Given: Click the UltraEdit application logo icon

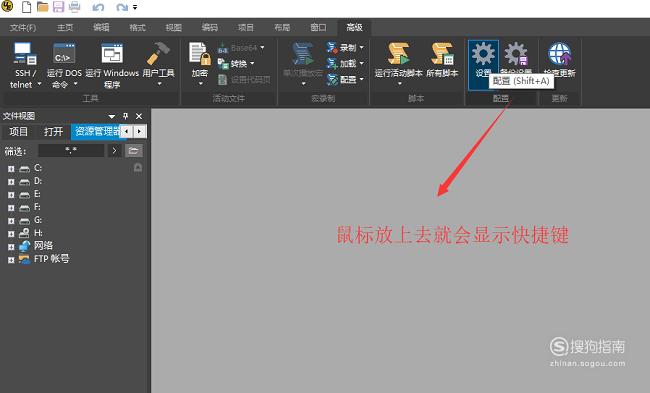Looking at the screenshot, I should (7, 6).
